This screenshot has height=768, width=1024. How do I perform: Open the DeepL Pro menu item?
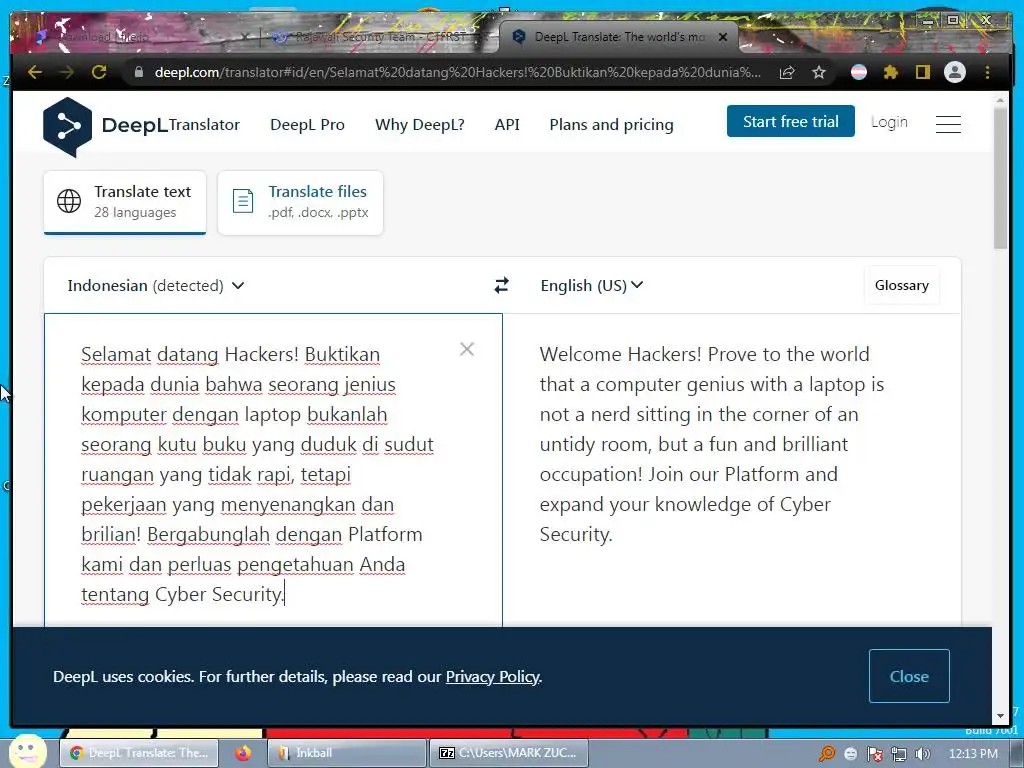click(x=308, y=125)
